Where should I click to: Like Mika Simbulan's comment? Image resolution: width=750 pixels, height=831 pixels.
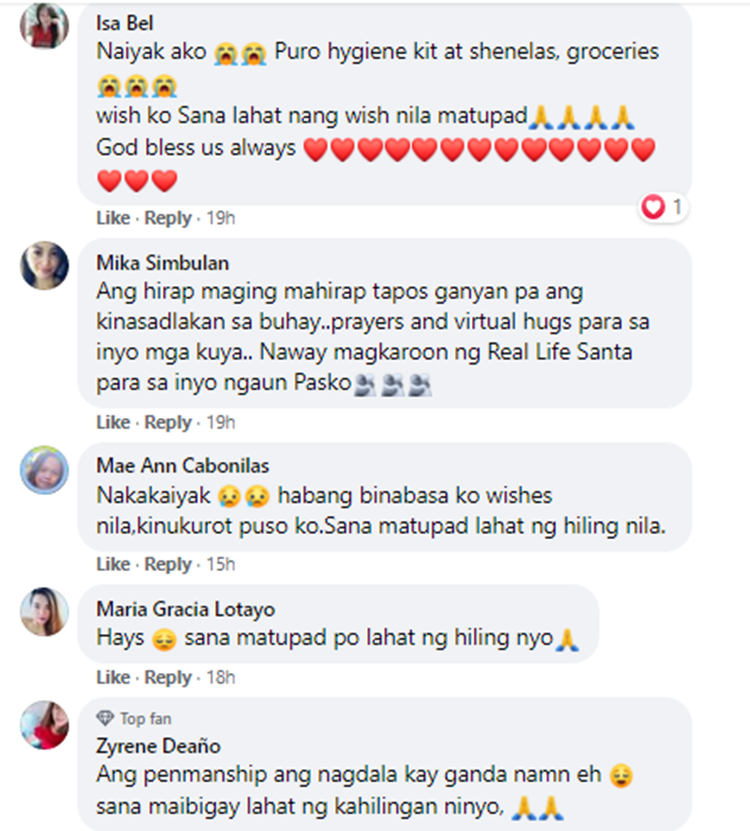113,422
